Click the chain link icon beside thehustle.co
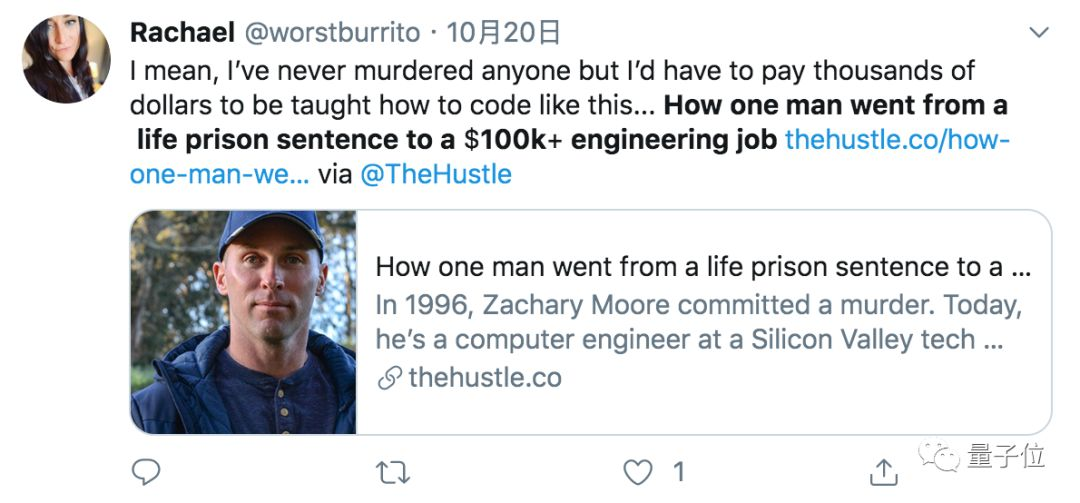The image size is (1080, 503). pos(390,378)
